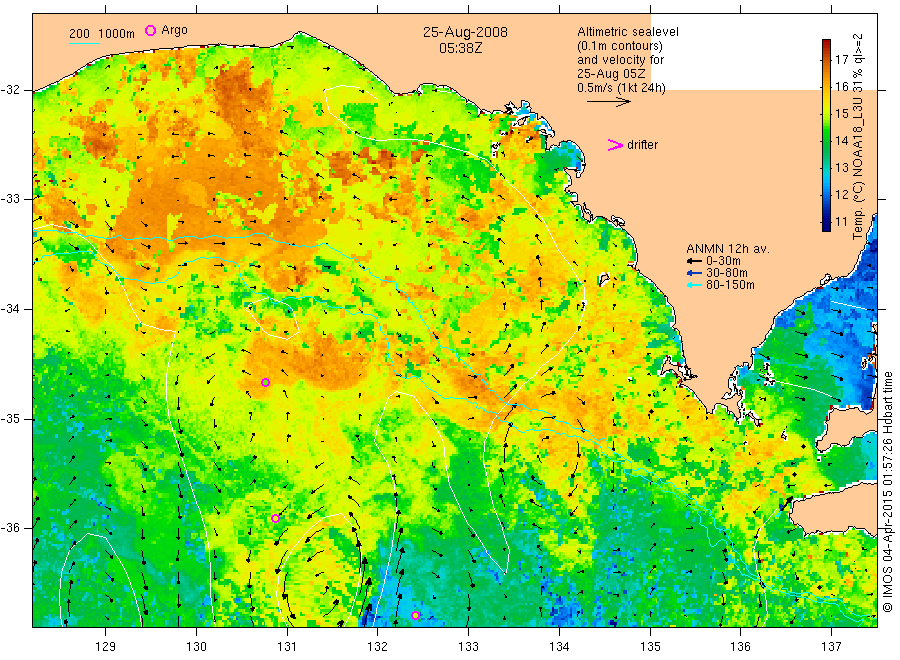Viewport: 900px width, 660px height.
Task: Click the '0-30m' depth label
Action: coord(723,261)
